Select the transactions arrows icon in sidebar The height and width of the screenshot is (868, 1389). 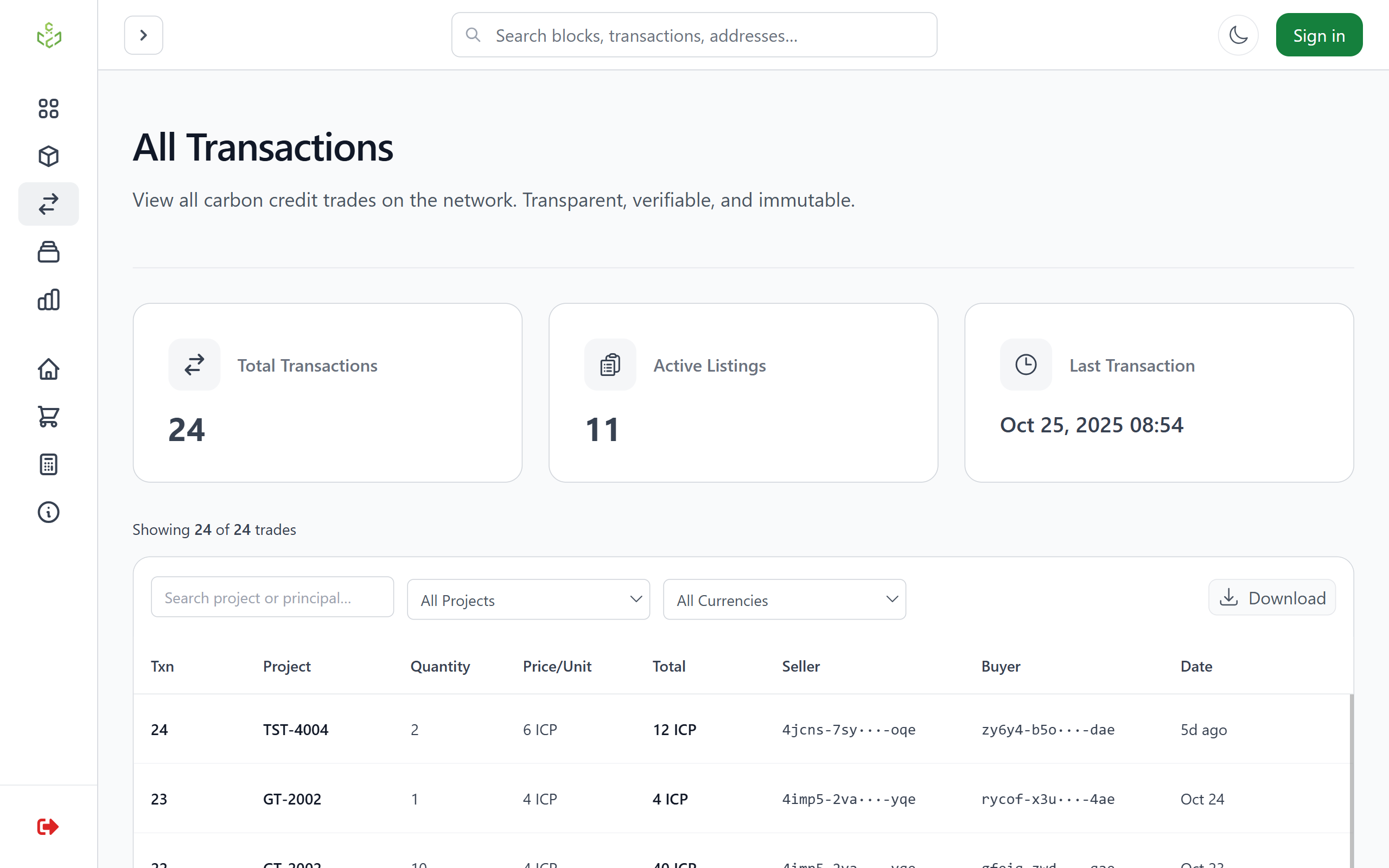[48, 204]
